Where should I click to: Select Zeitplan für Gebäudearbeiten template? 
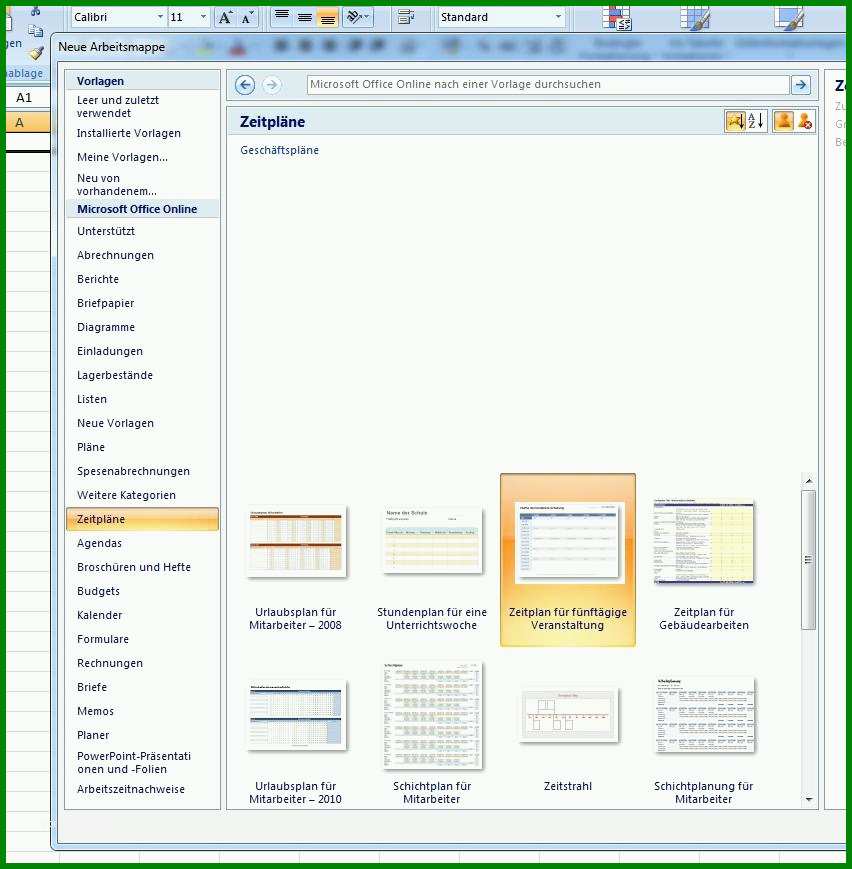click(x=703, y=560)
